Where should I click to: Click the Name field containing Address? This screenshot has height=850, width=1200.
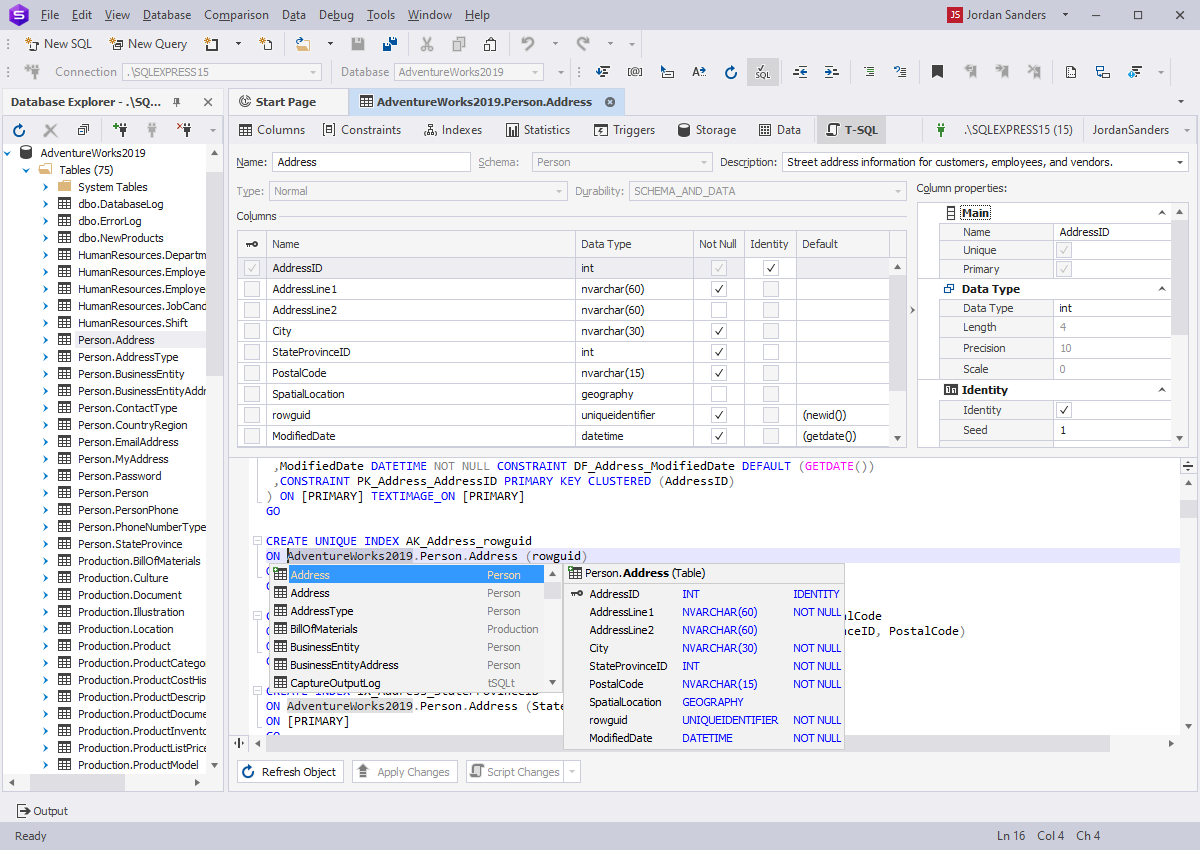click(370, 162)
